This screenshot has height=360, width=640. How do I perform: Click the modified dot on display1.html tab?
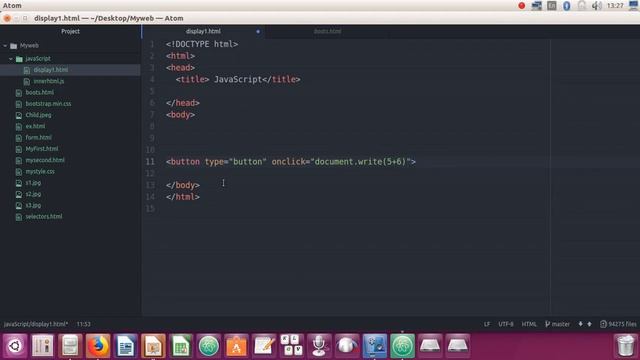(x=258, y=31)
